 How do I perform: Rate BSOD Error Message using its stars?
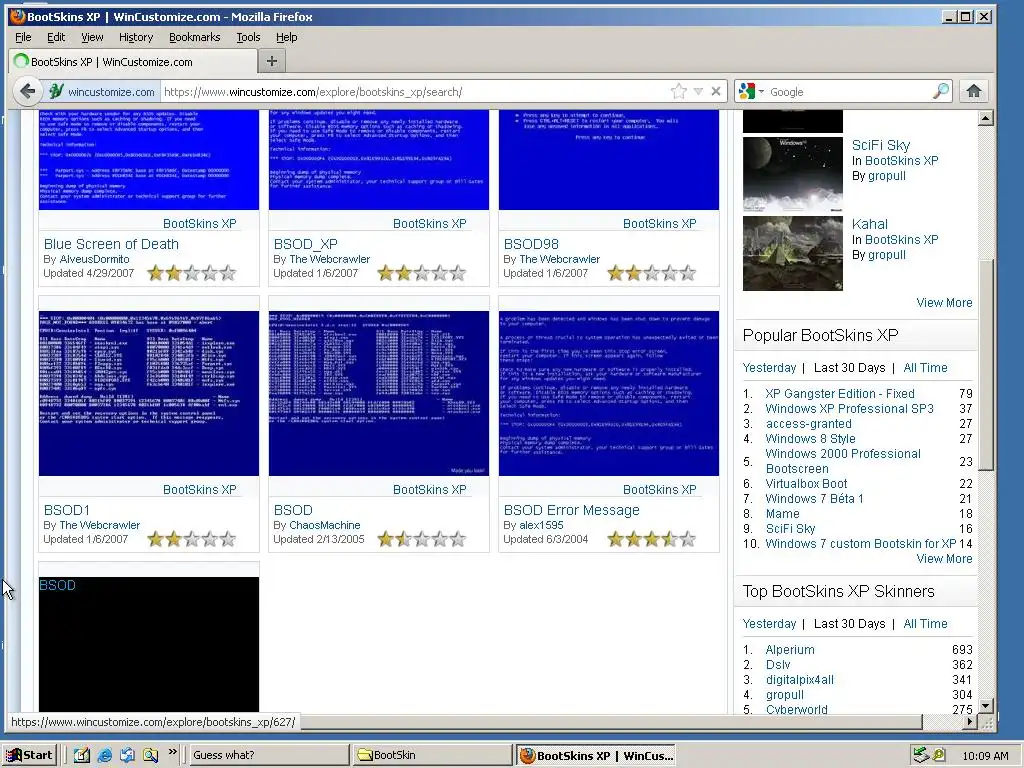651,539
